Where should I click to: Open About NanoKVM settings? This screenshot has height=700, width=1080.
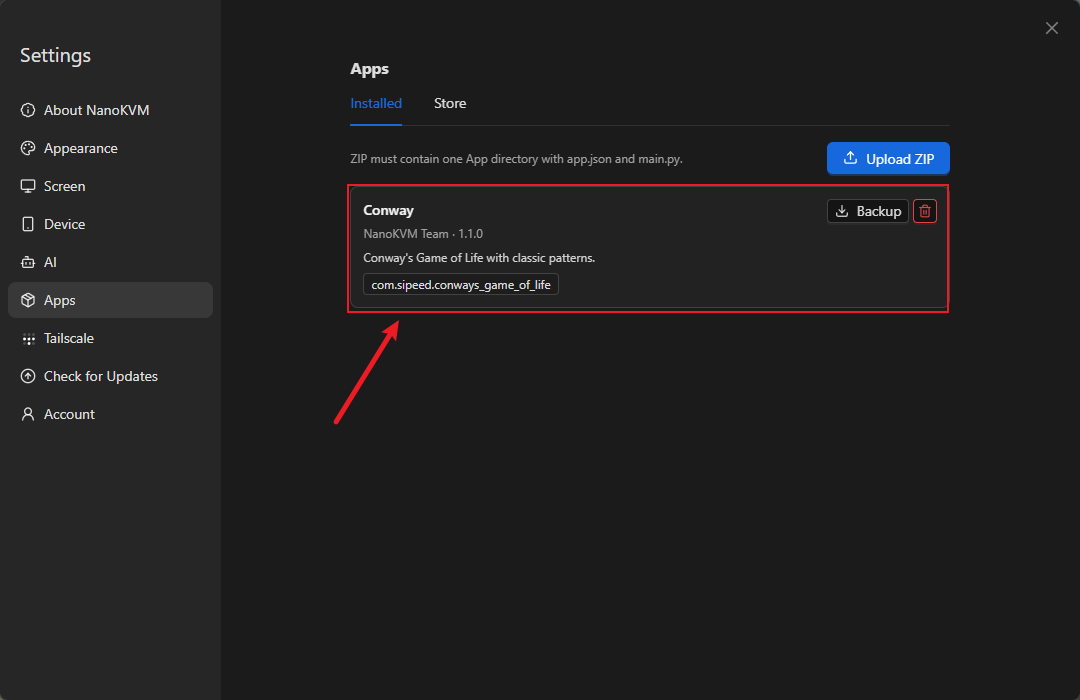click(x=110, y=110)
